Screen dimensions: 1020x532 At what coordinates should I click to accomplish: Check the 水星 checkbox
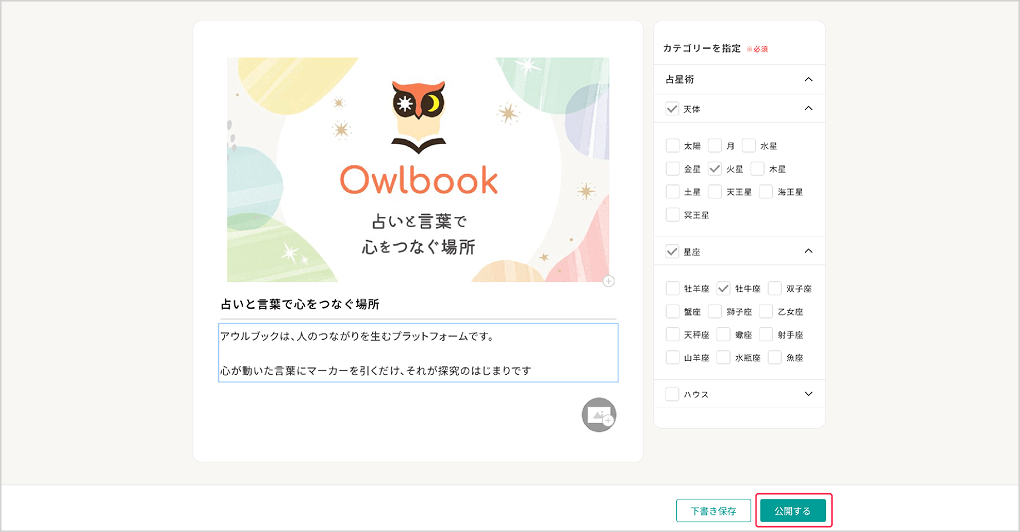749,145
